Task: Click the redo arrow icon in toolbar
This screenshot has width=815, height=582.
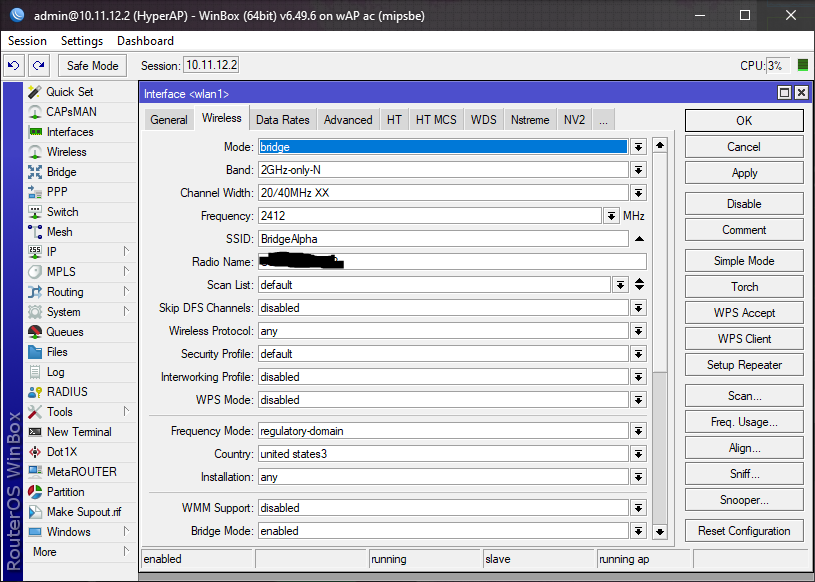Action: 38,66
